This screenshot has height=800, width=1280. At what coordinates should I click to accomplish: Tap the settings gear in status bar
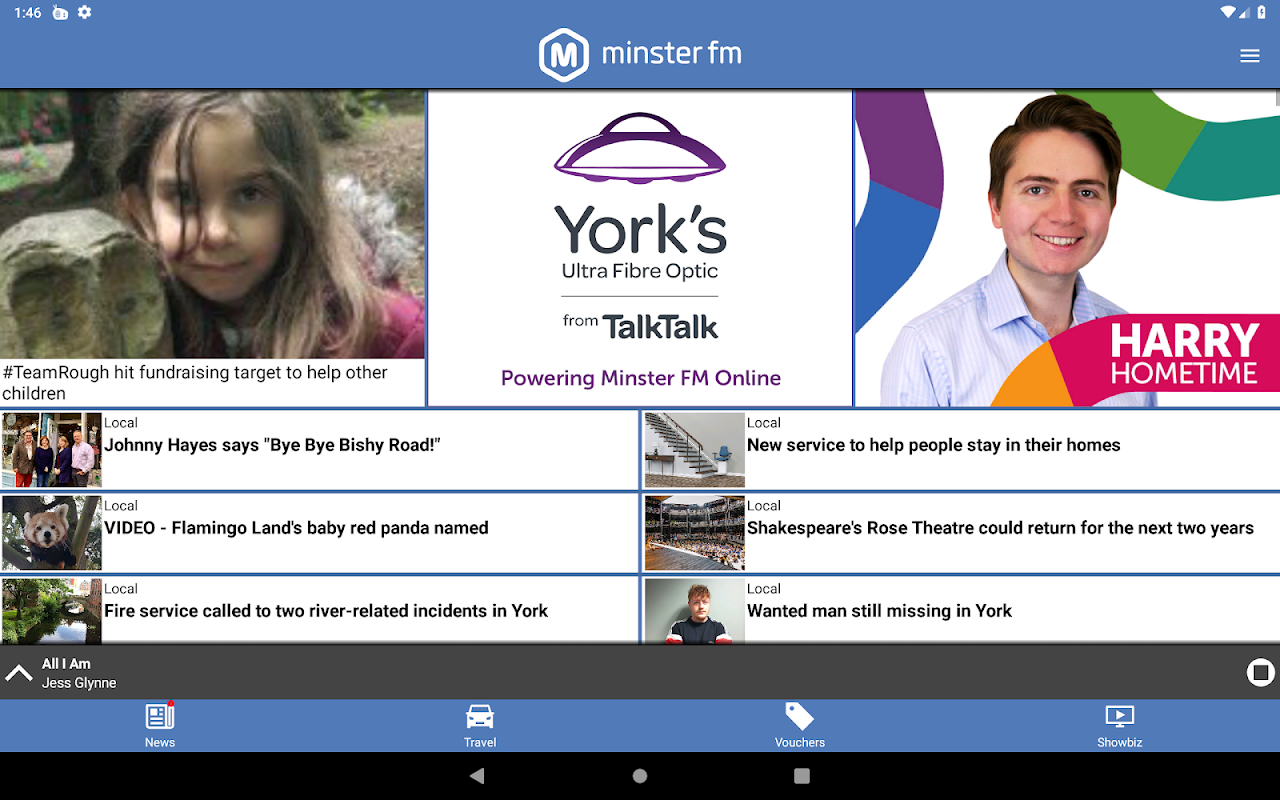point(85,13)
